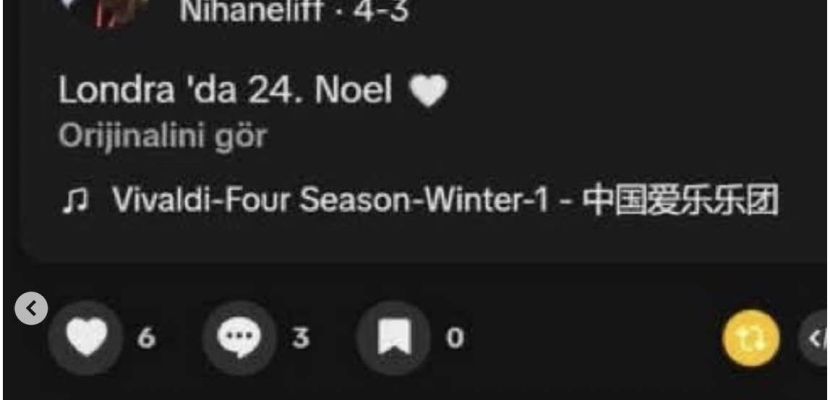Click the user avatar picture

click(x=118, y=11)
